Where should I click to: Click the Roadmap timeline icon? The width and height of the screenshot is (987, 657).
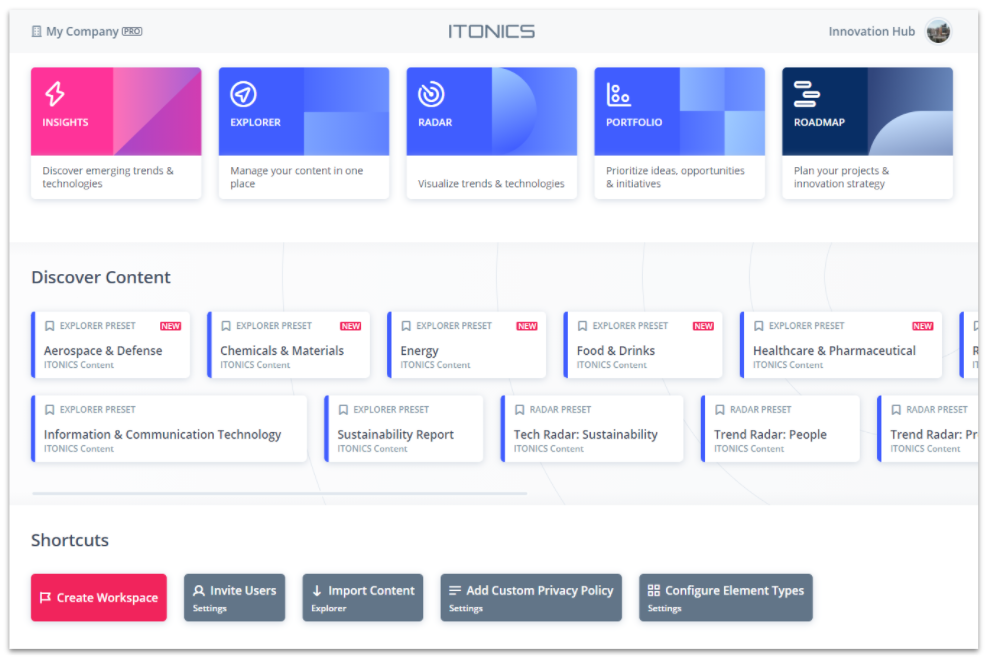point(806,94)
